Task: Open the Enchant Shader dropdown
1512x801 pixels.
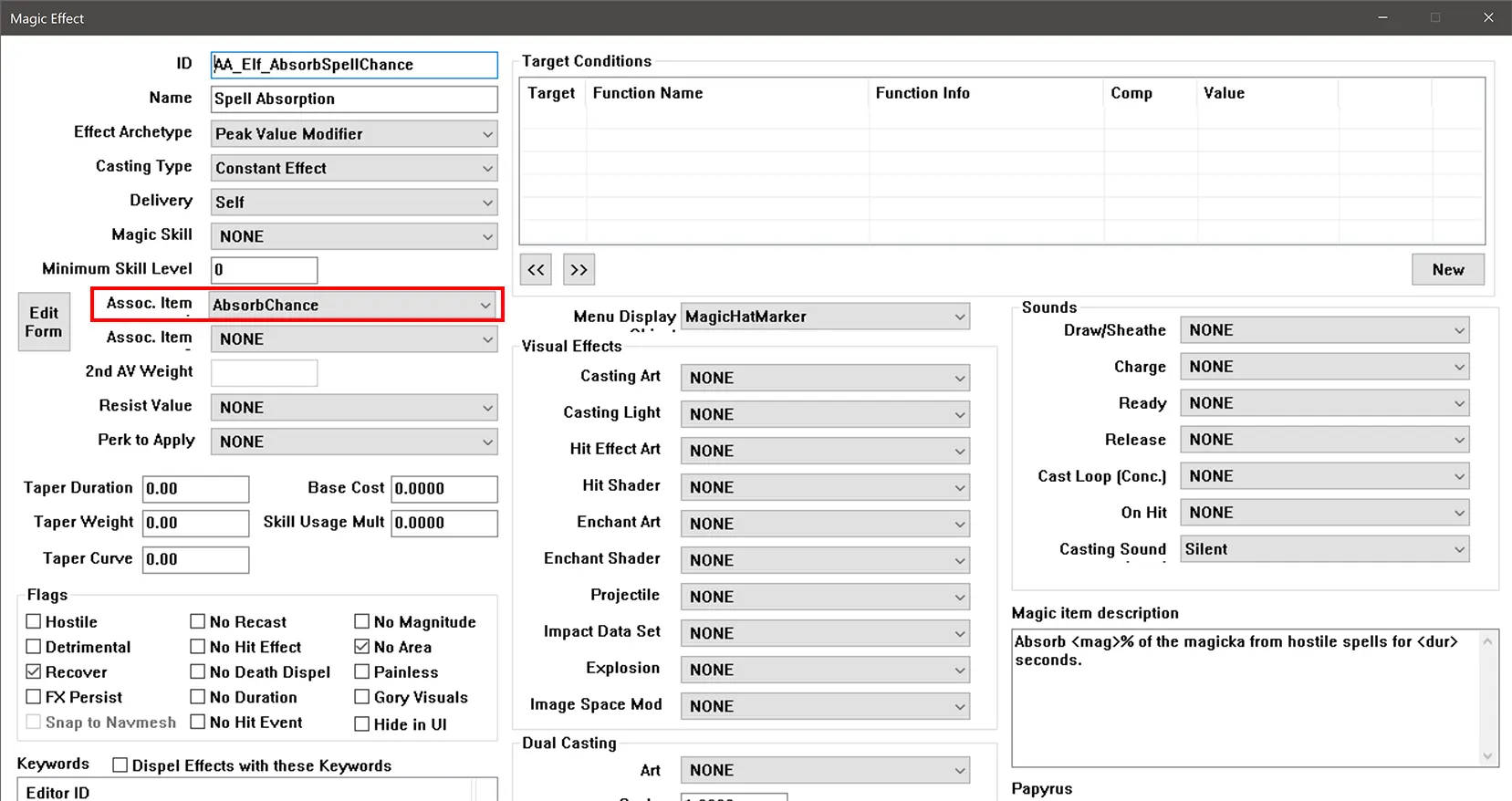Action: [826, 560]
